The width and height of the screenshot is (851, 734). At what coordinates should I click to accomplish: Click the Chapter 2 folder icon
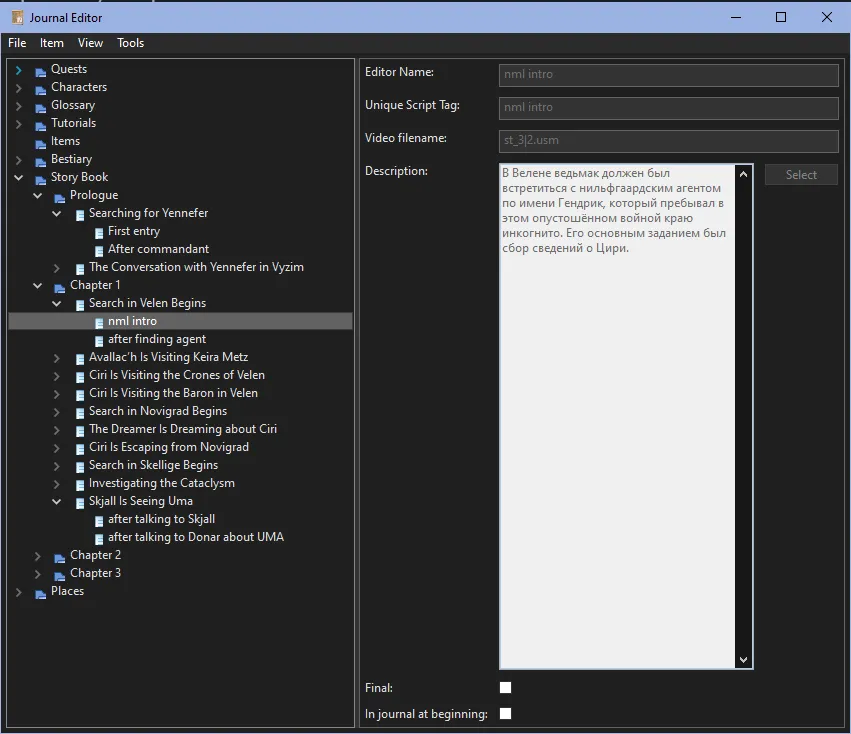coord(59,556)
